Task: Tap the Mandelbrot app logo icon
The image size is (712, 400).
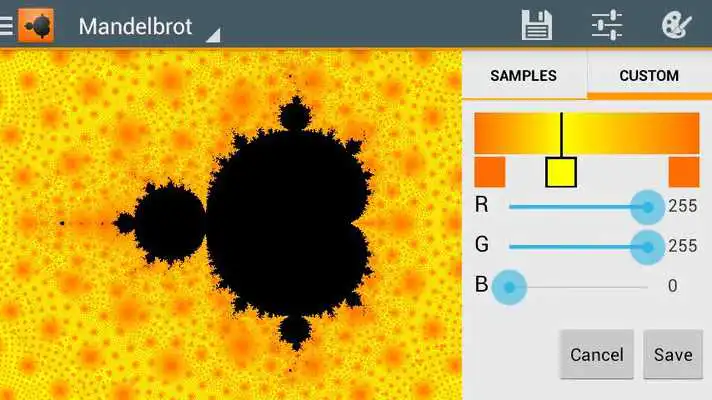Action: (x=36, y=25)
